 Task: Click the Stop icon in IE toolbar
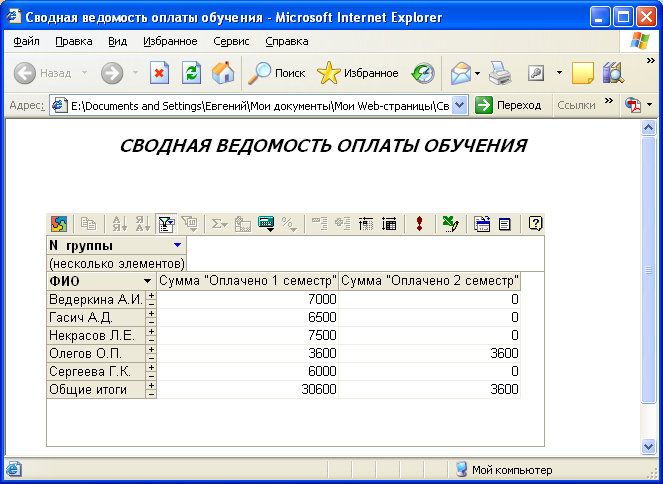pos(159,73)
